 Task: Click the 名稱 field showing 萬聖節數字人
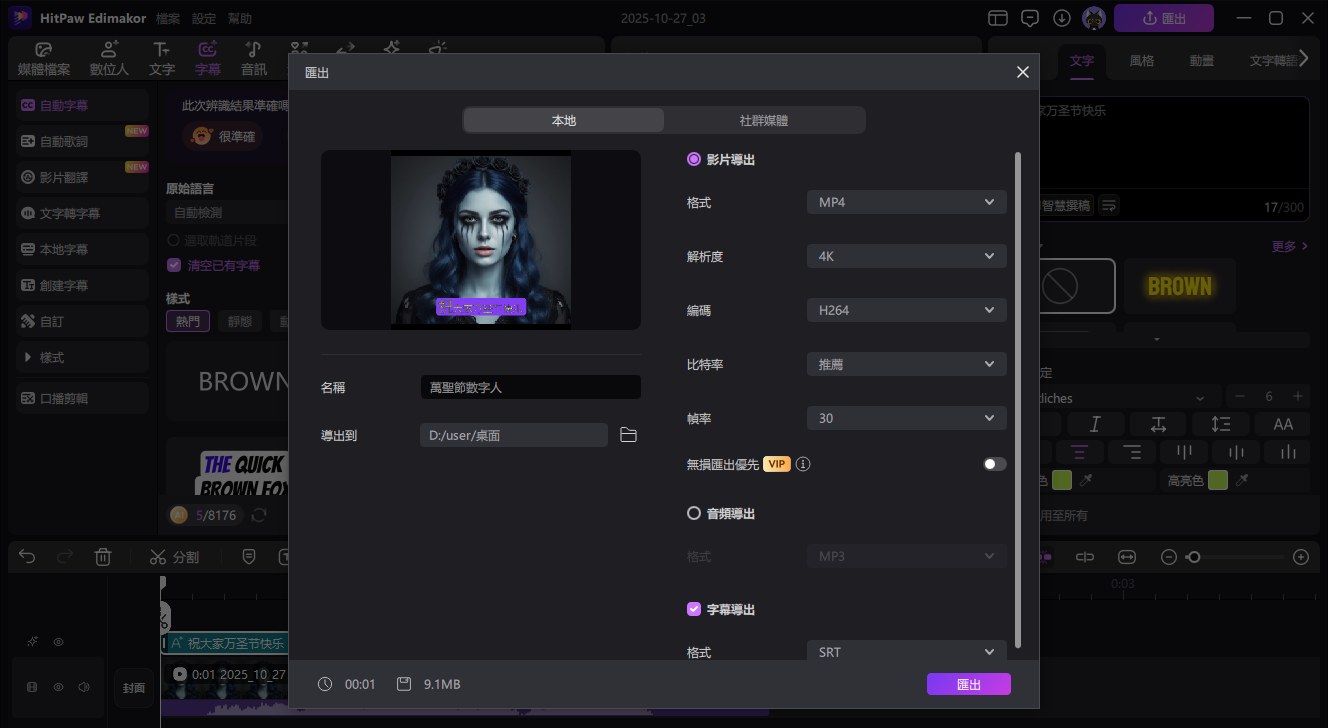[530, 387]
